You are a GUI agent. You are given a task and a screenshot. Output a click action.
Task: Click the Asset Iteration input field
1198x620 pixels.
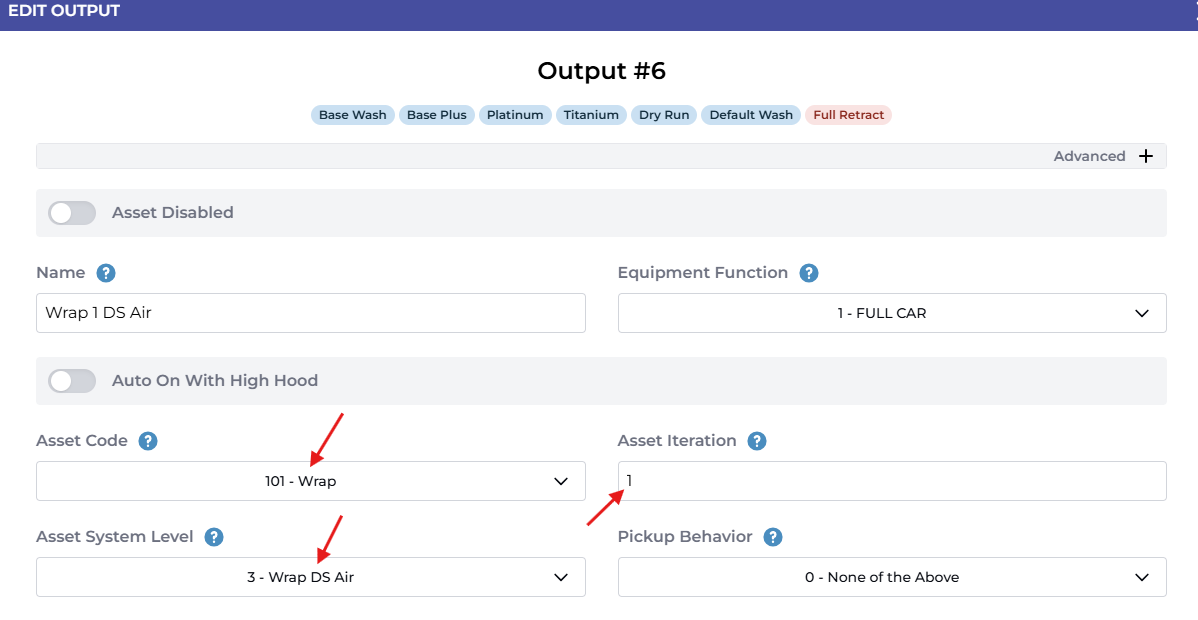(891, 481)
